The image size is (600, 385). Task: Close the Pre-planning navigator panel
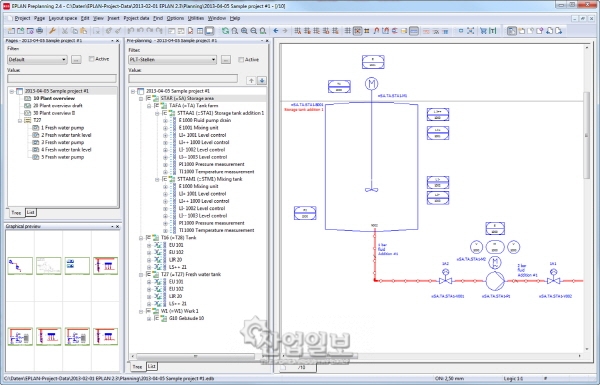(x=267, y=41)
